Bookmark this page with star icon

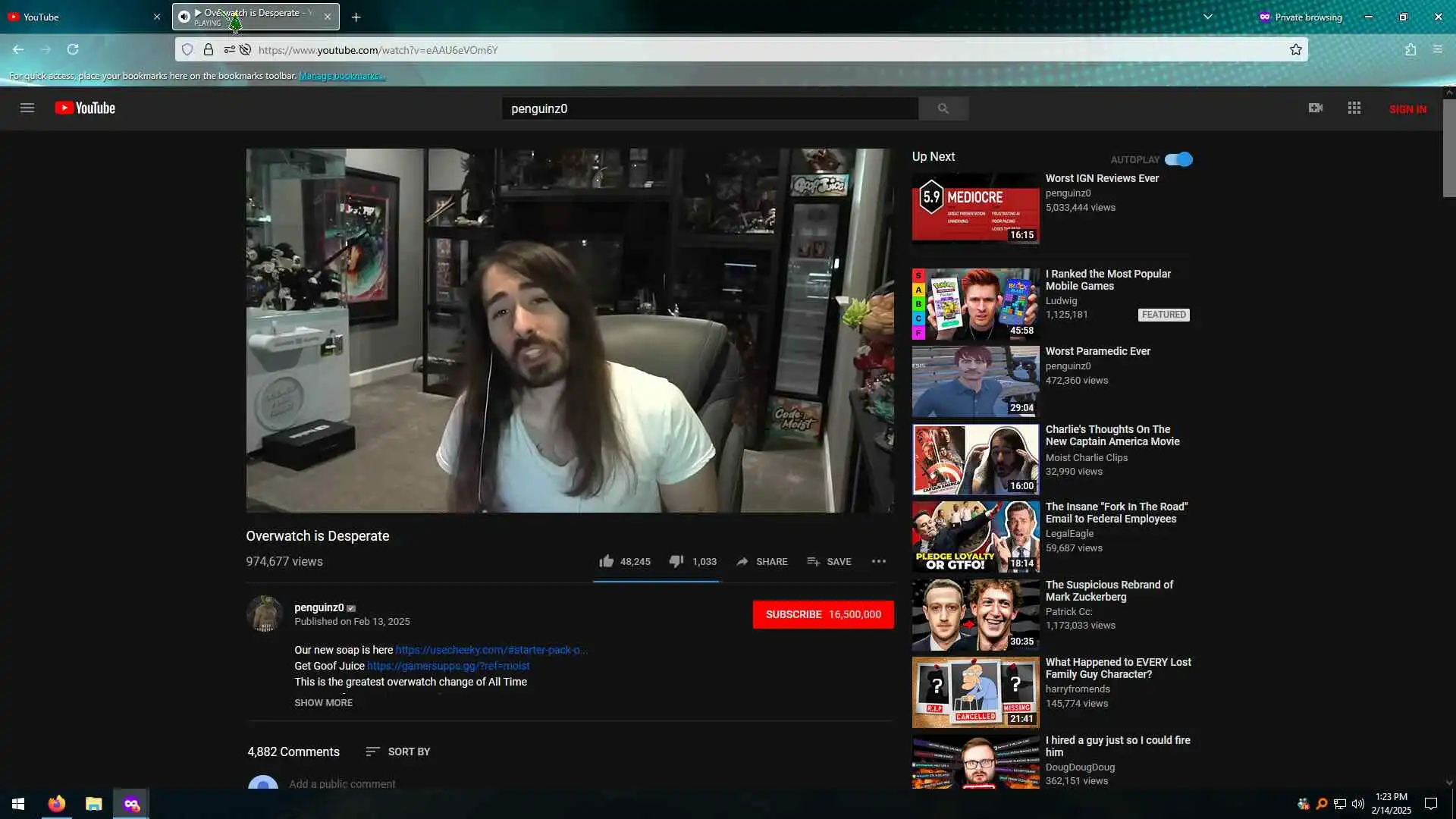pos(1296,50)
